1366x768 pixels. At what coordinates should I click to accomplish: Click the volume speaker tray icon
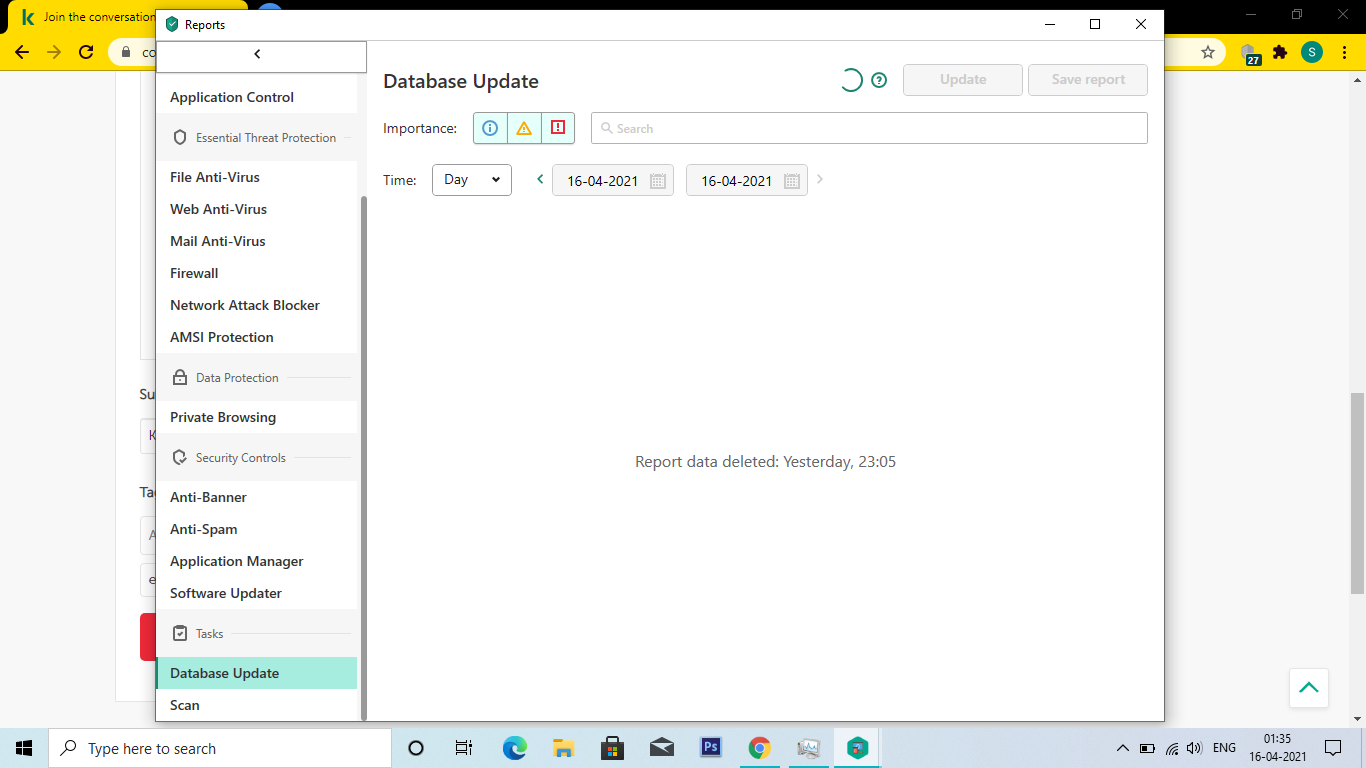coord(1194,748)
